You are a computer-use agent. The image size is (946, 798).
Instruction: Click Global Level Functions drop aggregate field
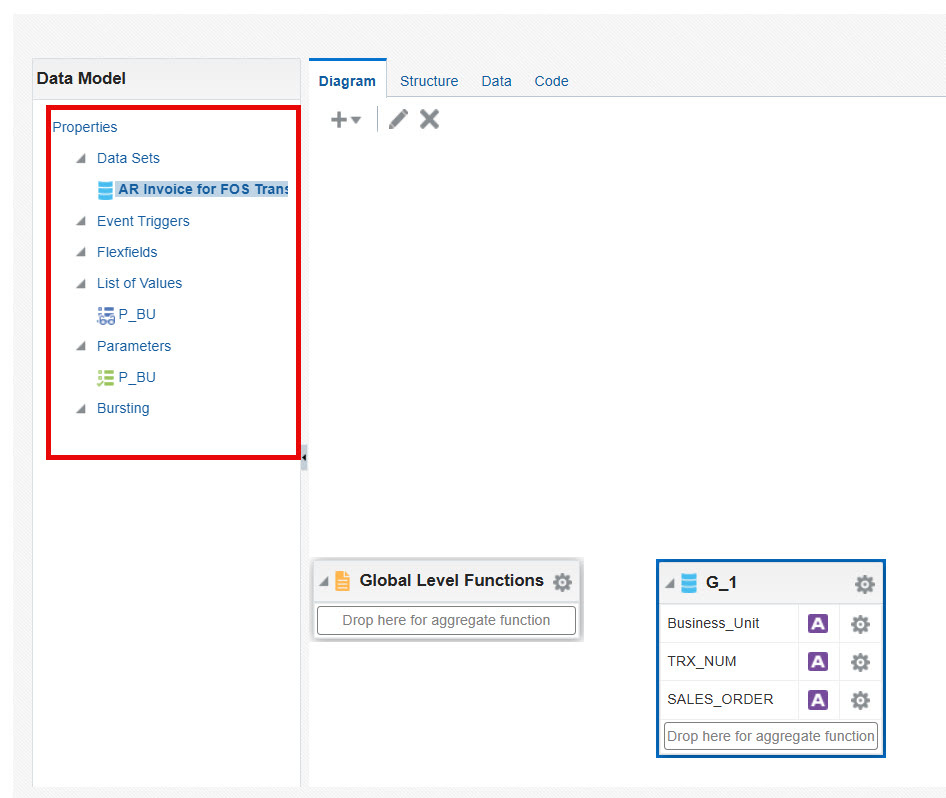[x=446, y=621]
